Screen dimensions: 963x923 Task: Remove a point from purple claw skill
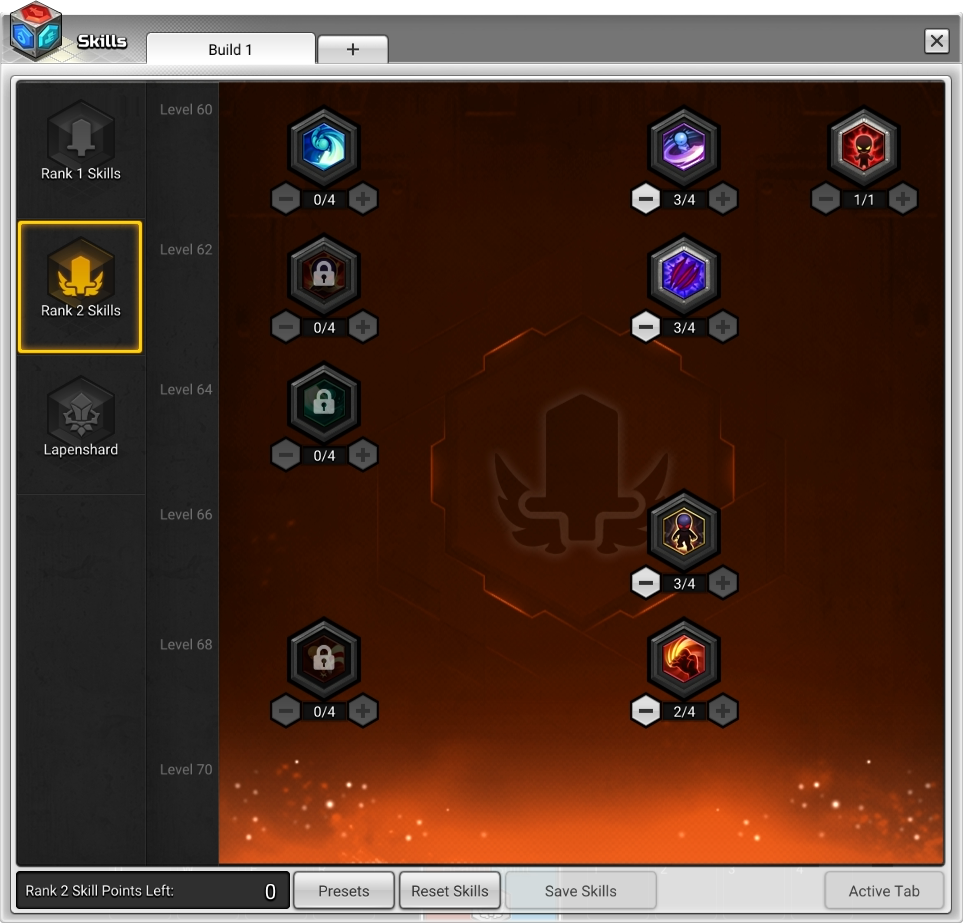click(x=645, y=327)
